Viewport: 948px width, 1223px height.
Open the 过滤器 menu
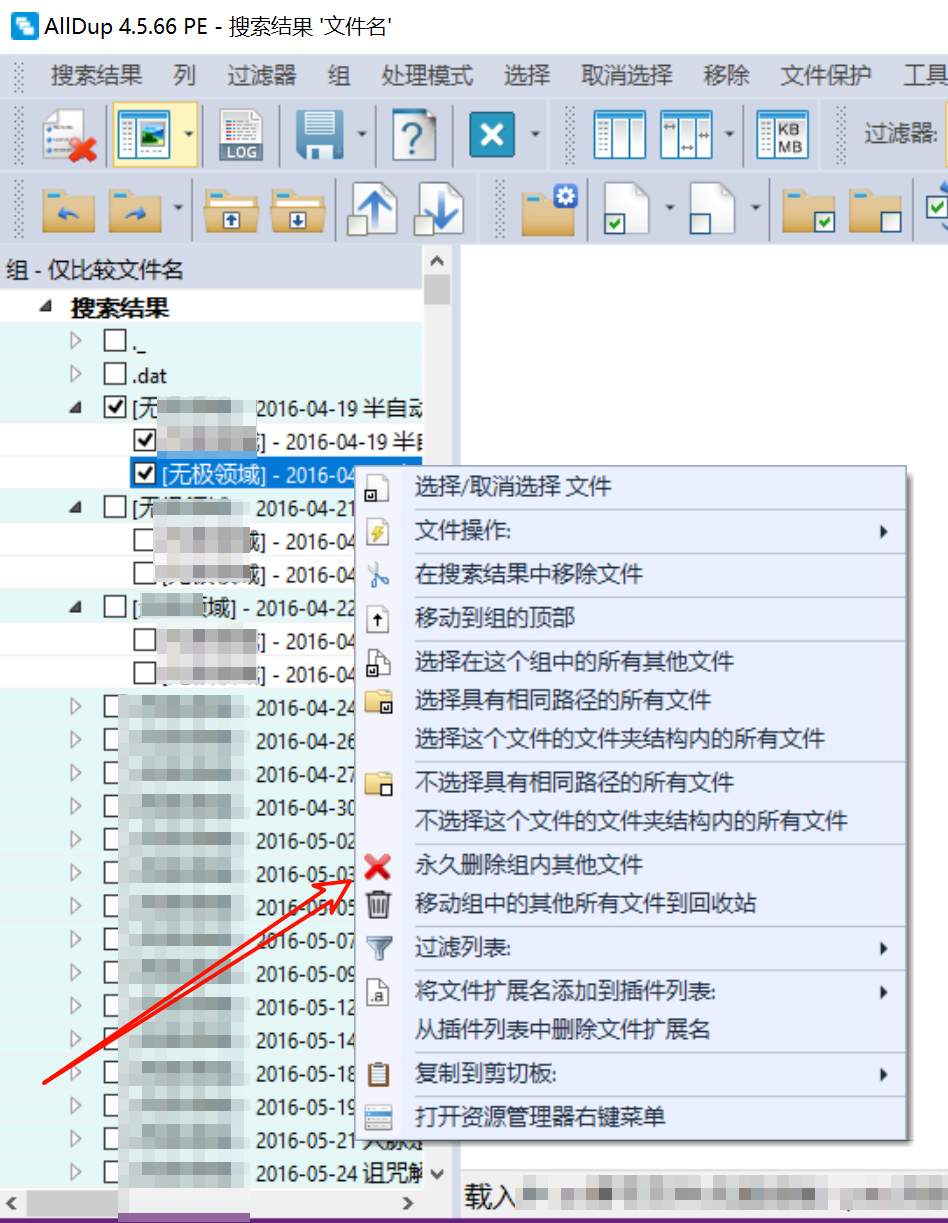(x=262, y=76)
